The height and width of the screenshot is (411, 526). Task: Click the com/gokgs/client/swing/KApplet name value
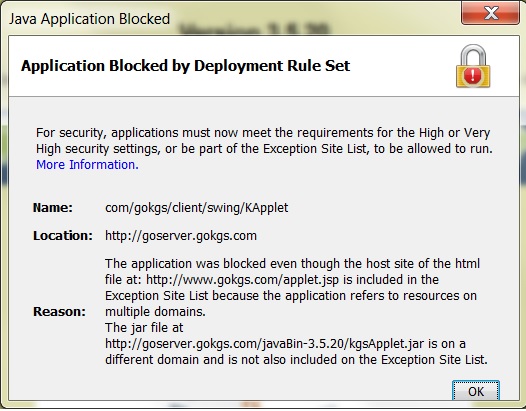click(x=197, y=208)
